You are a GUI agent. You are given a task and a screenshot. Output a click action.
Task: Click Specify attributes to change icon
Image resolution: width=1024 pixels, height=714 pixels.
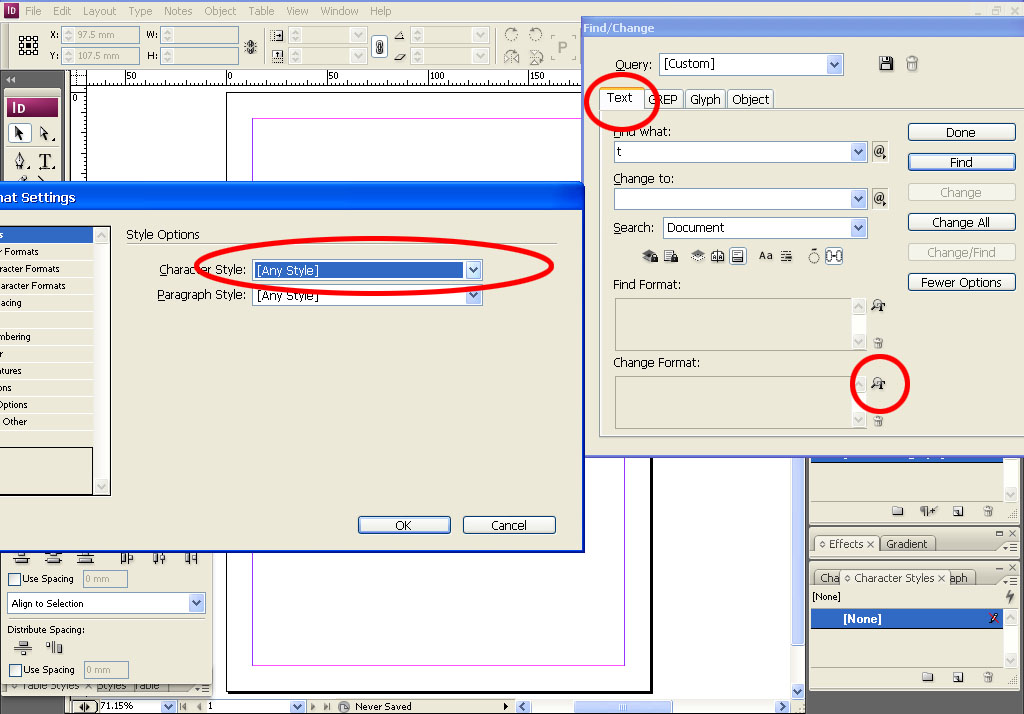pyautogui.click(x=878, y=383)
